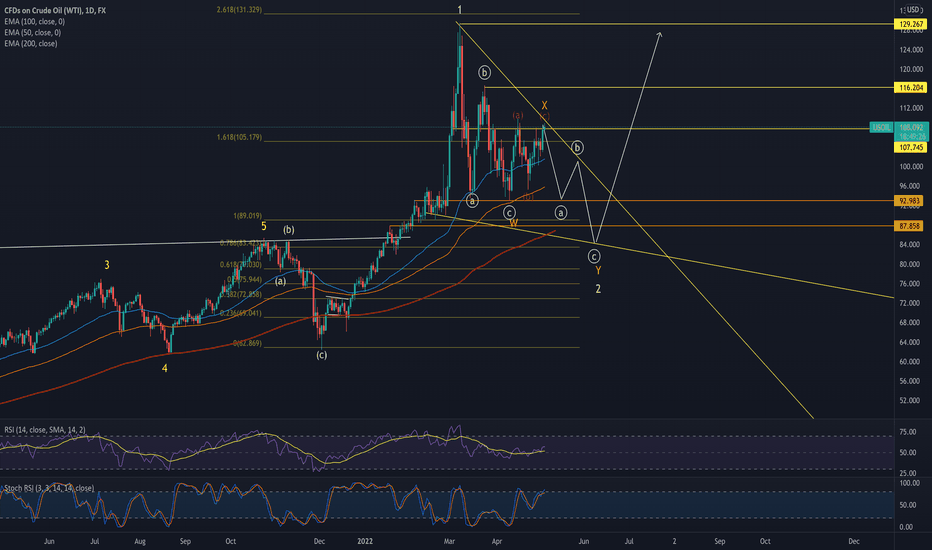Click the RSI (14, close, SMA, 14, 2) label
The width and height of the screenshot is (932, 550).
tap(45, 429)
